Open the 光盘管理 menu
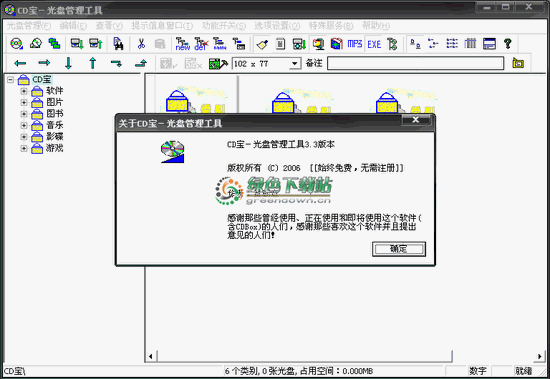The height and width of the screenshot is (379, 550). 29,26
